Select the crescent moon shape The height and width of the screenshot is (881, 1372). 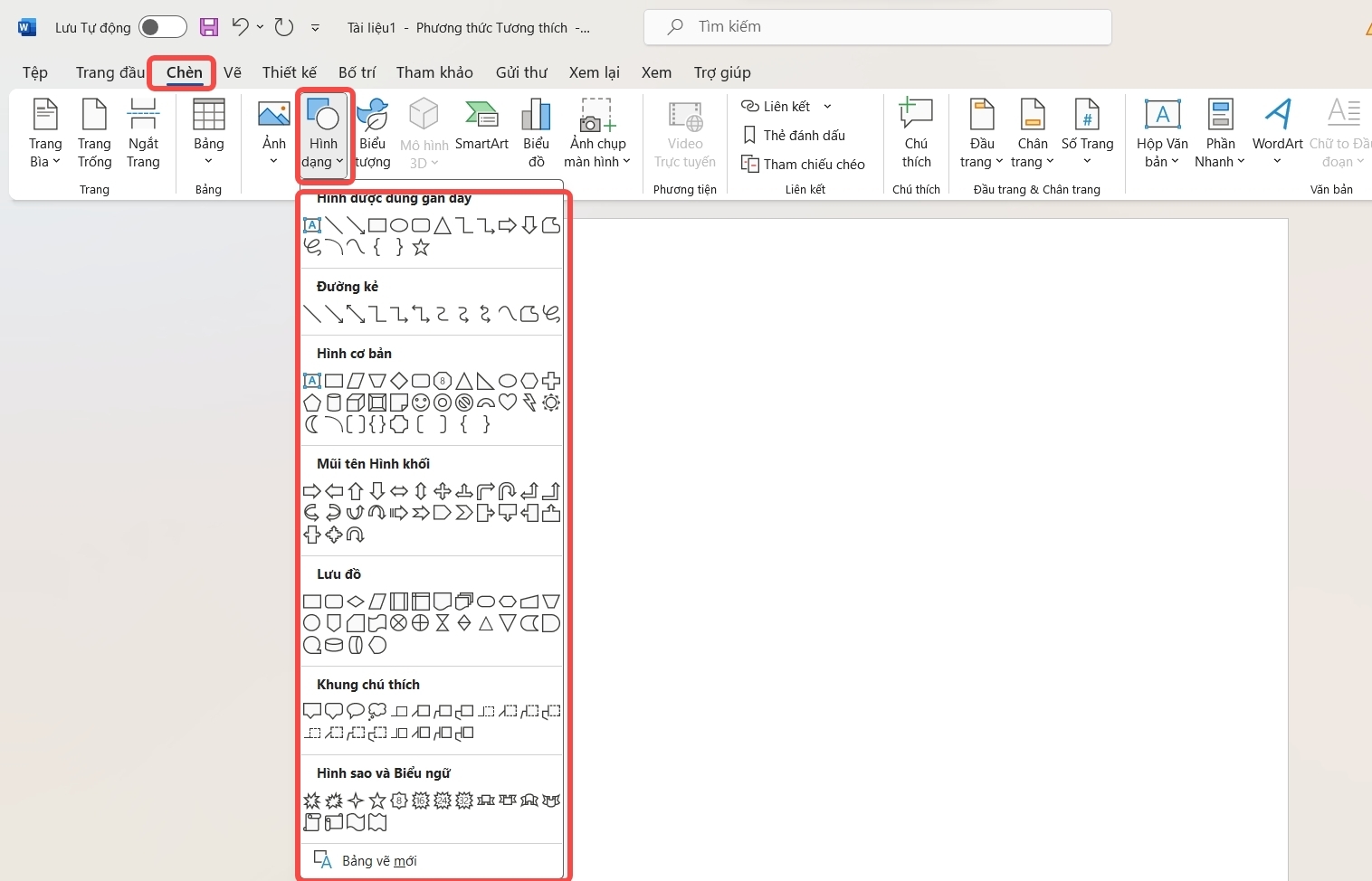tap(312, 424)
